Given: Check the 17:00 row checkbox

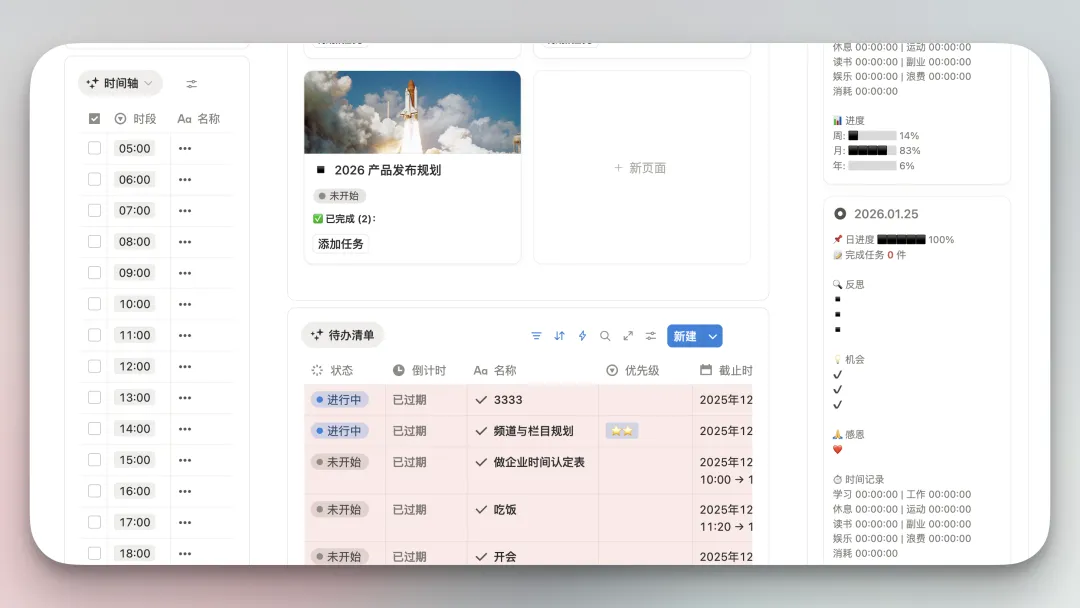Looking at the screenshot, I should pyautogui.click(x=94, y=522).
